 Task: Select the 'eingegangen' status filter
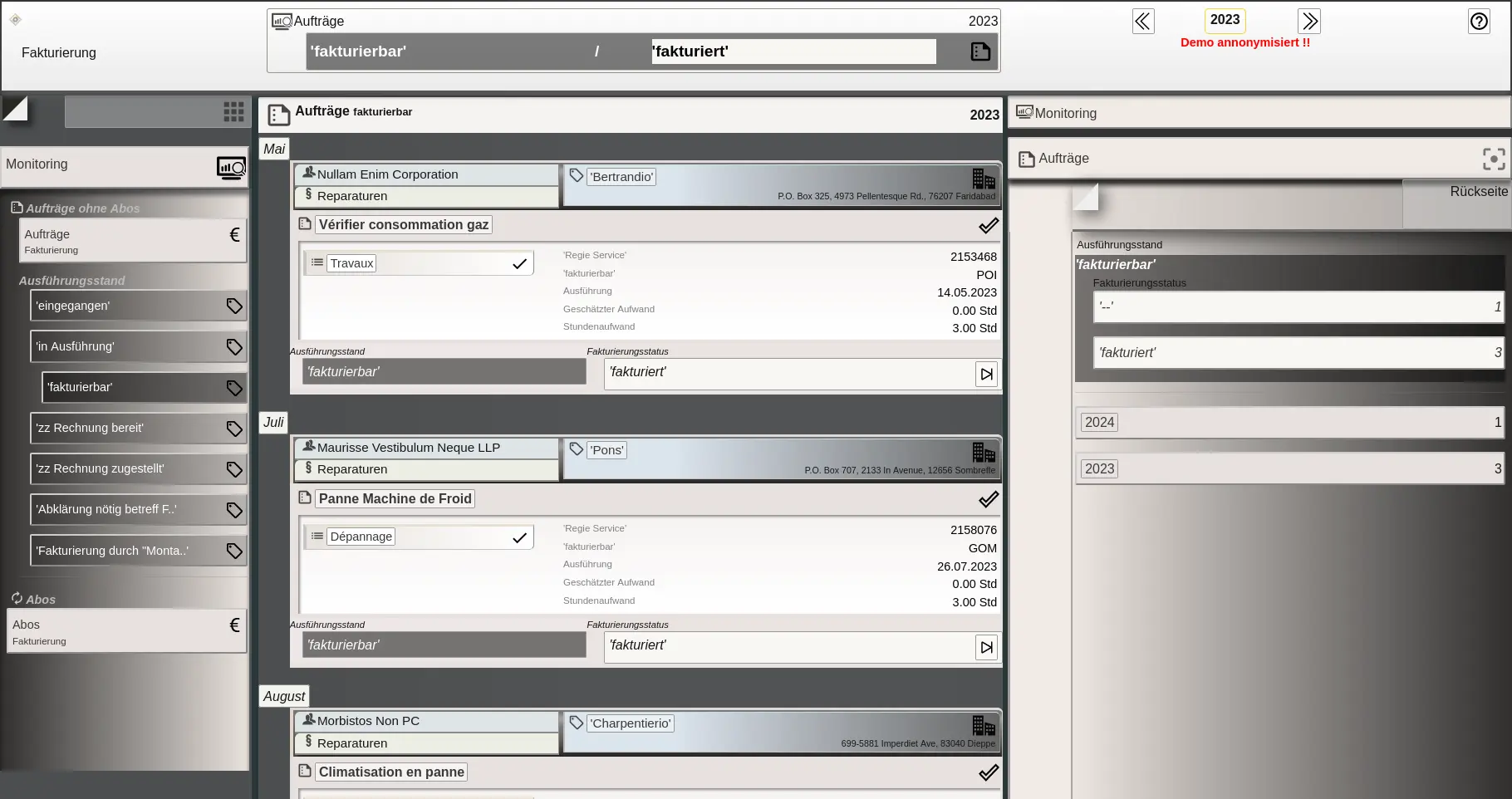coord(138,306)
